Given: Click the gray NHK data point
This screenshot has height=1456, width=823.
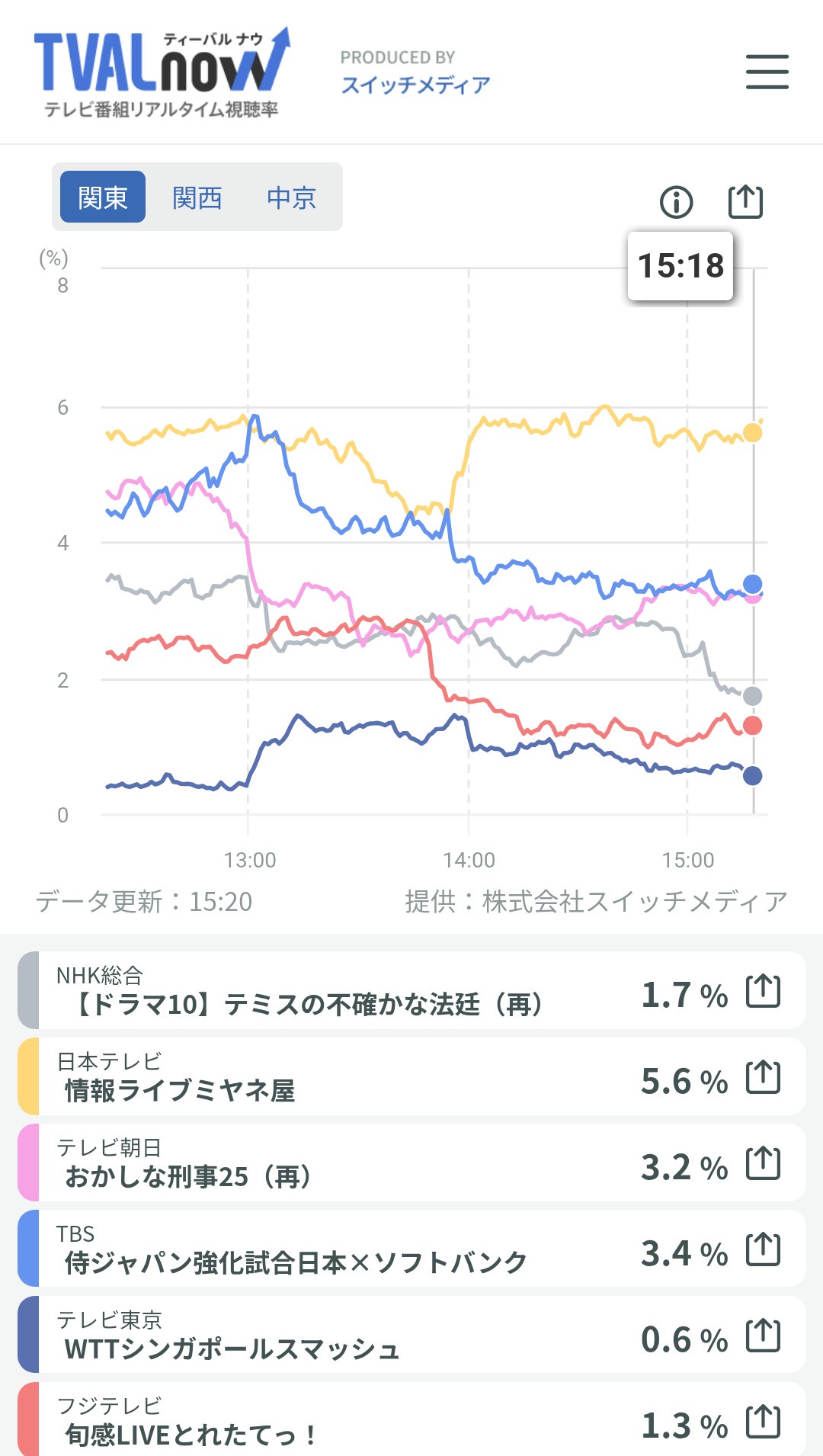Looking at the screenshot, I should 752,695.
